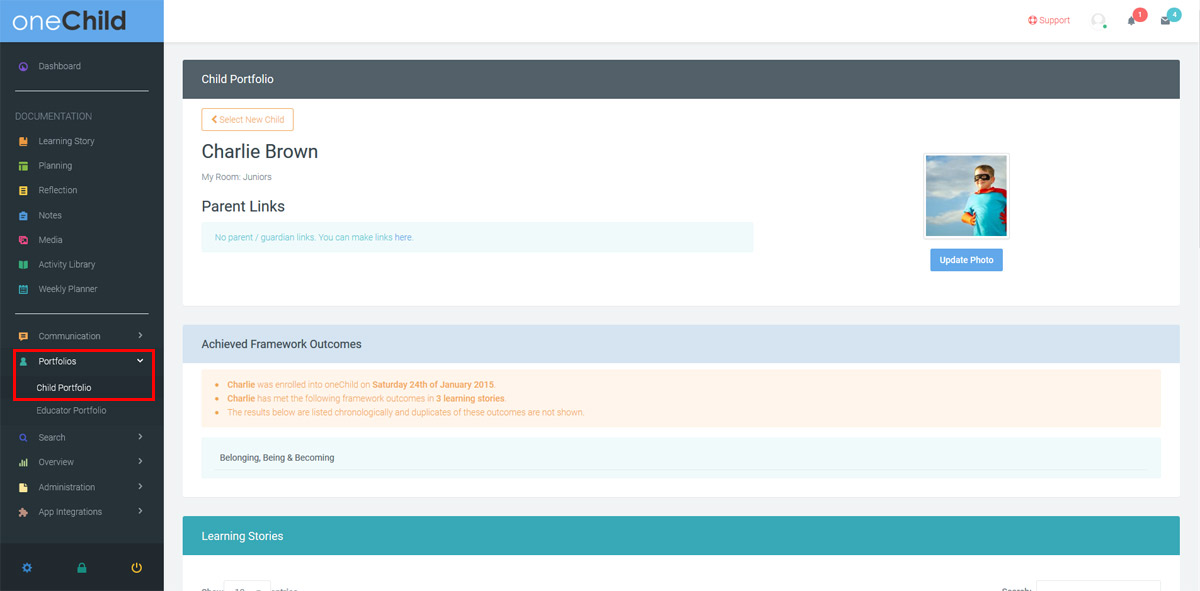Open Educator Portfolio menu item

[71, 410]
